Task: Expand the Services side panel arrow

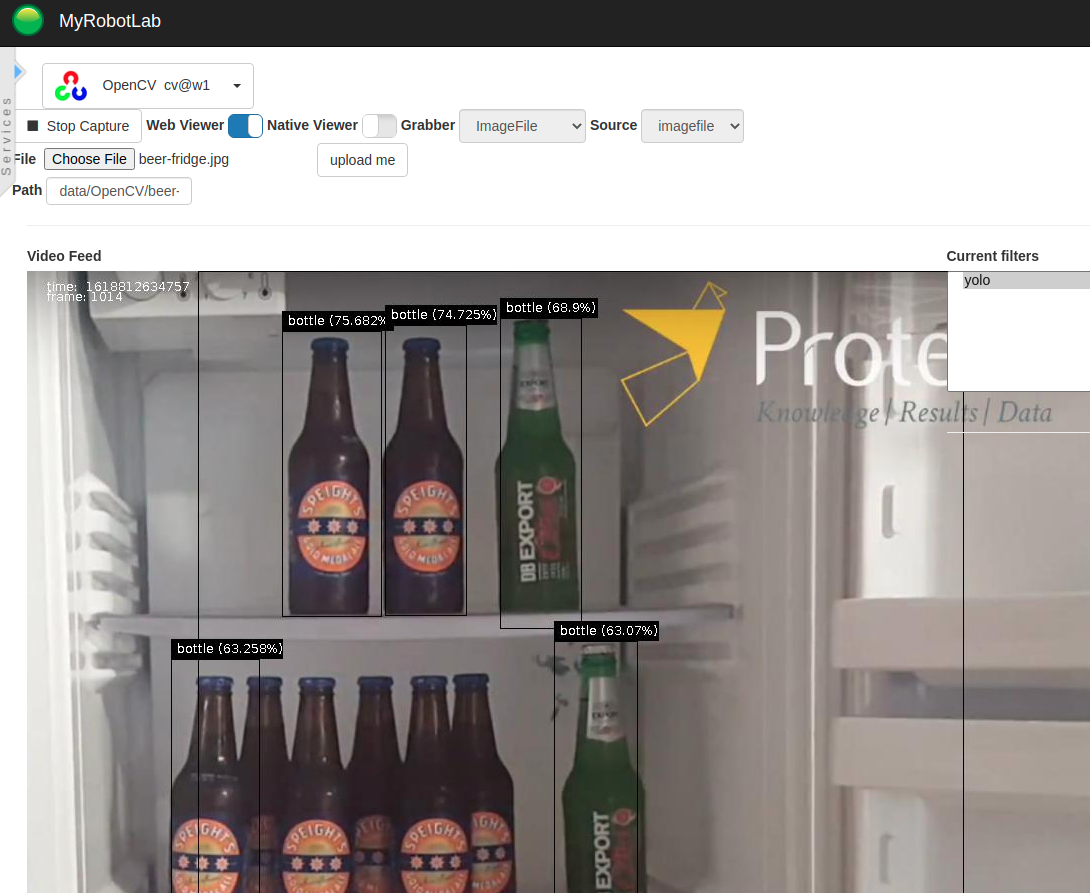Action: click(x=19, y=71)
